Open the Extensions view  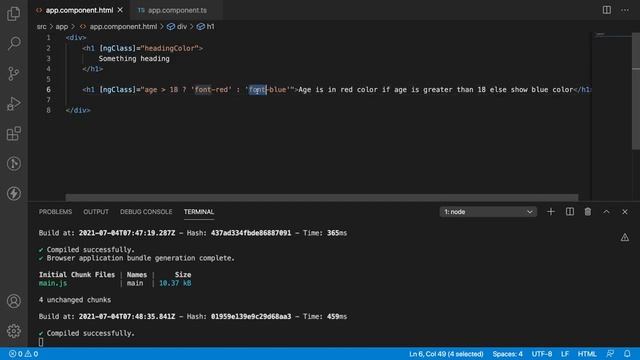click(x=14, y=133)
